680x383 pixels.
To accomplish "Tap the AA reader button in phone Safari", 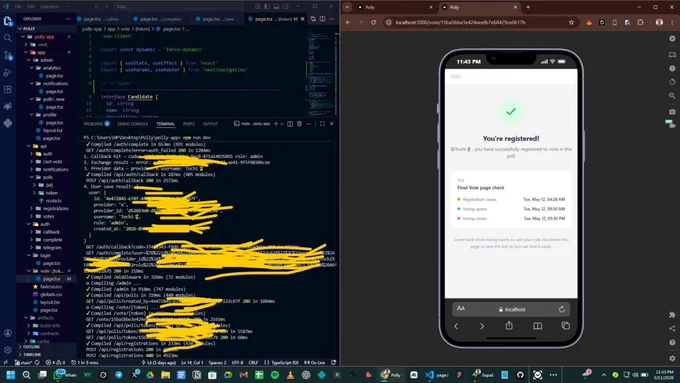I will click(x=461, y=308).
